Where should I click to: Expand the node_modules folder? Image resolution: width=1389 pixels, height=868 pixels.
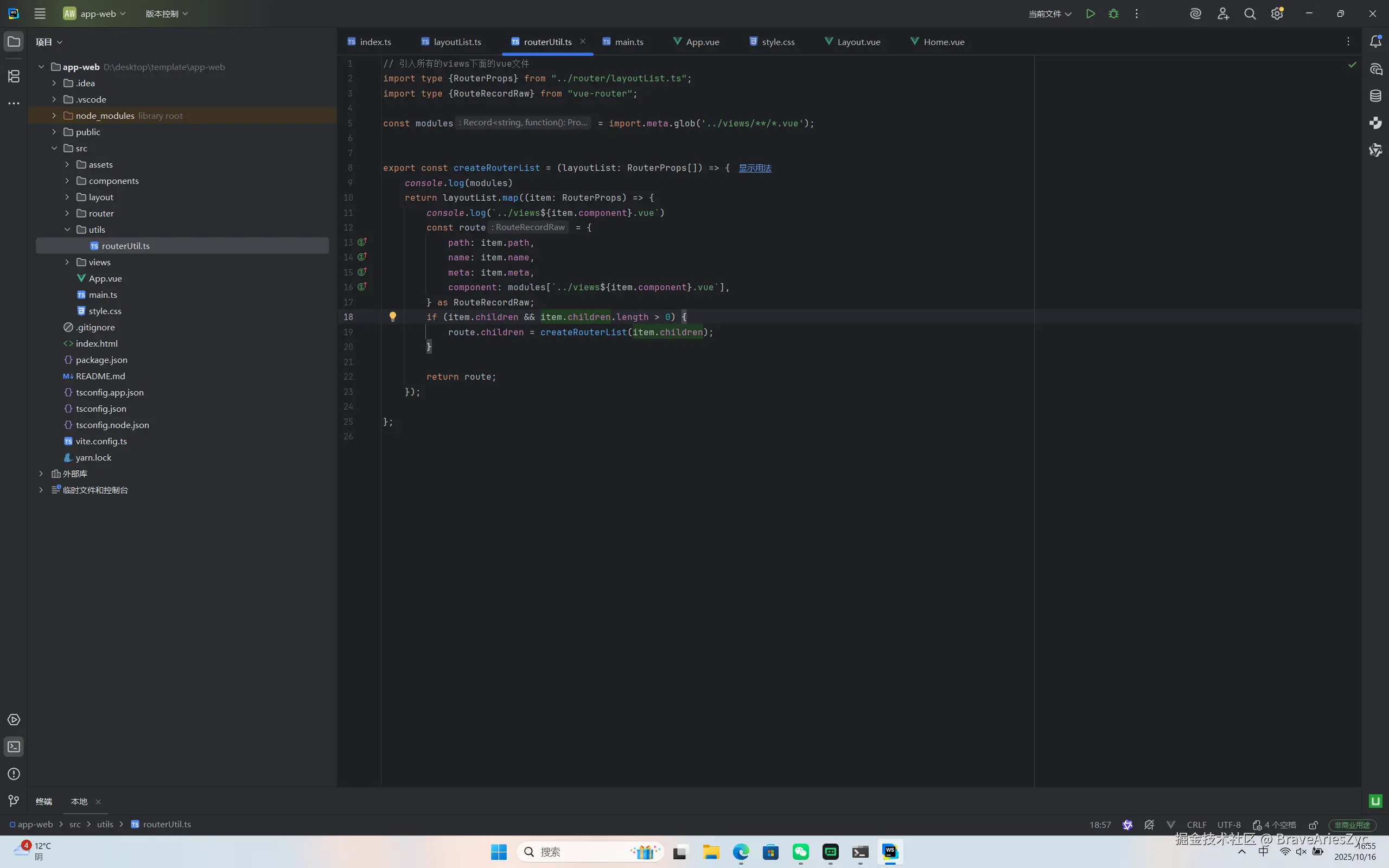(54, 116)
